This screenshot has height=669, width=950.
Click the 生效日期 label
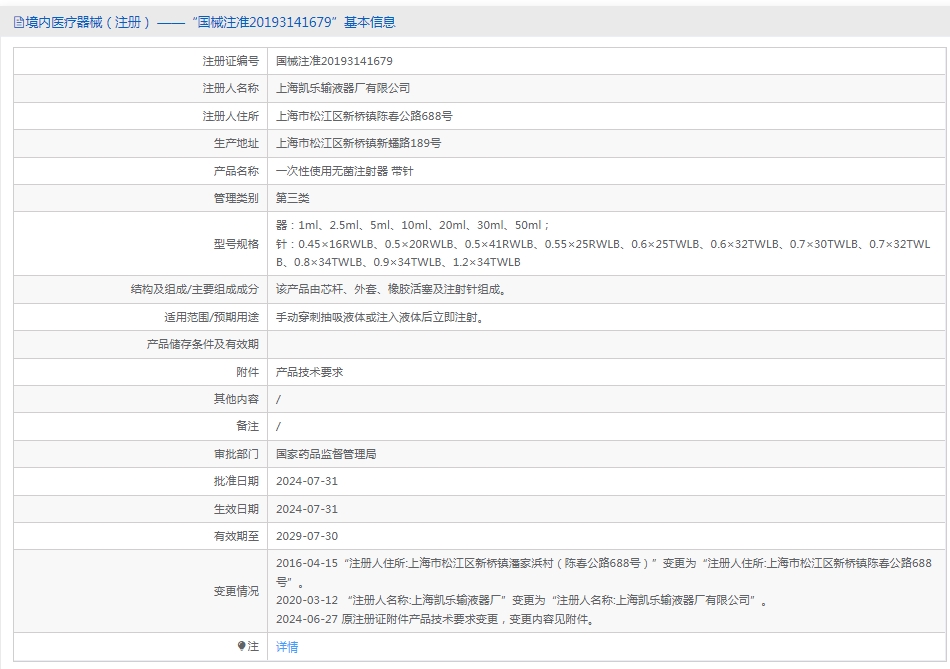(x=236, y=509)
